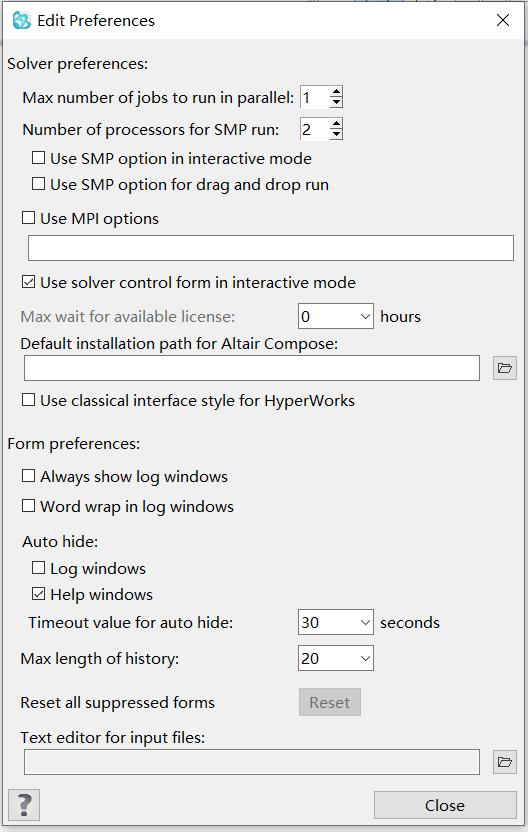Enable Always show log windows
This screenshot has height=832, width=528.
click(x=28, y=475)
